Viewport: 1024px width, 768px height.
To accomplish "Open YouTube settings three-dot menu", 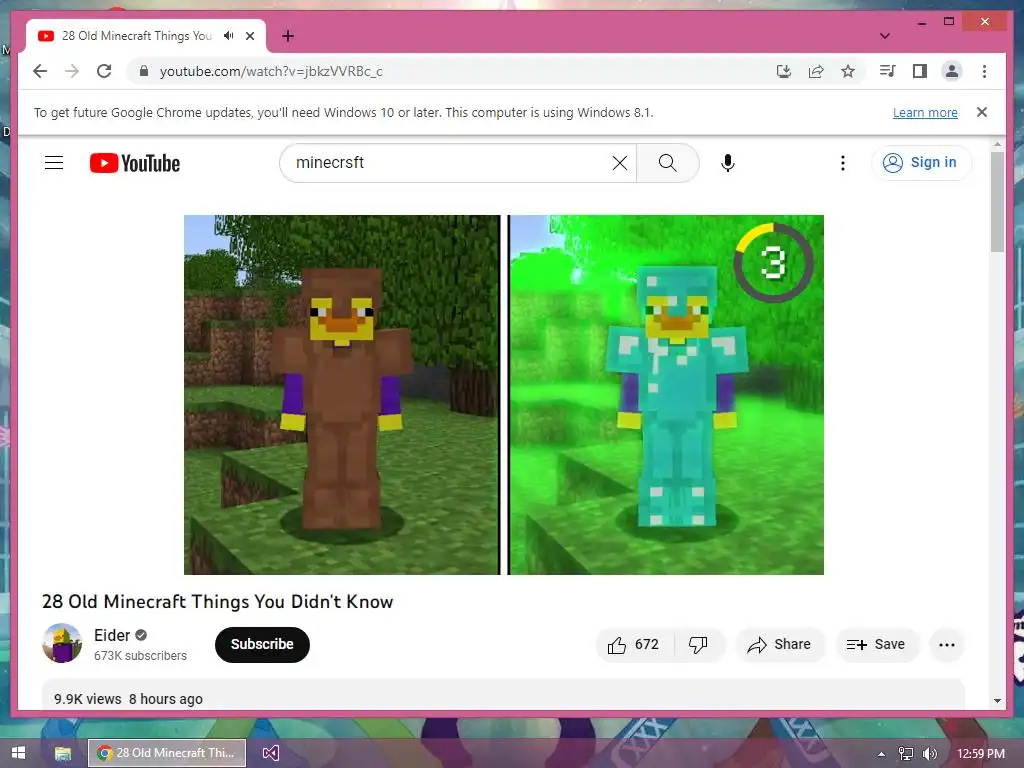I will click(x=842, y=163).
